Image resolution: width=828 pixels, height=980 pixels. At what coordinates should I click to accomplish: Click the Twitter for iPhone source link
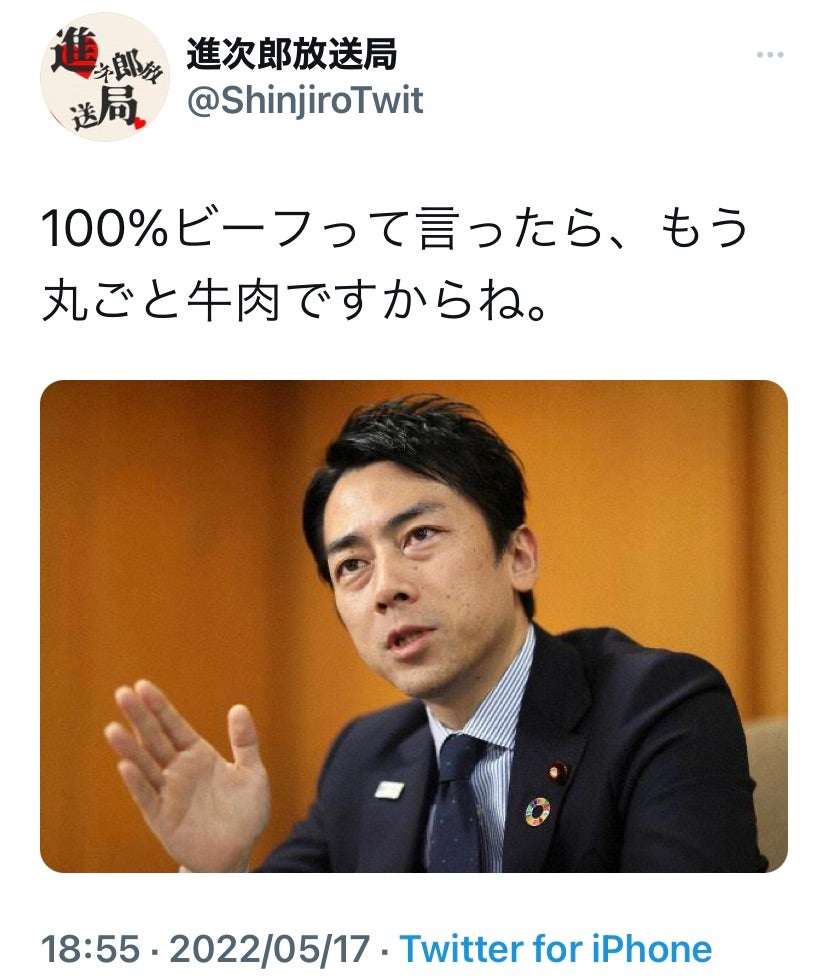click(x=556, y=949)
